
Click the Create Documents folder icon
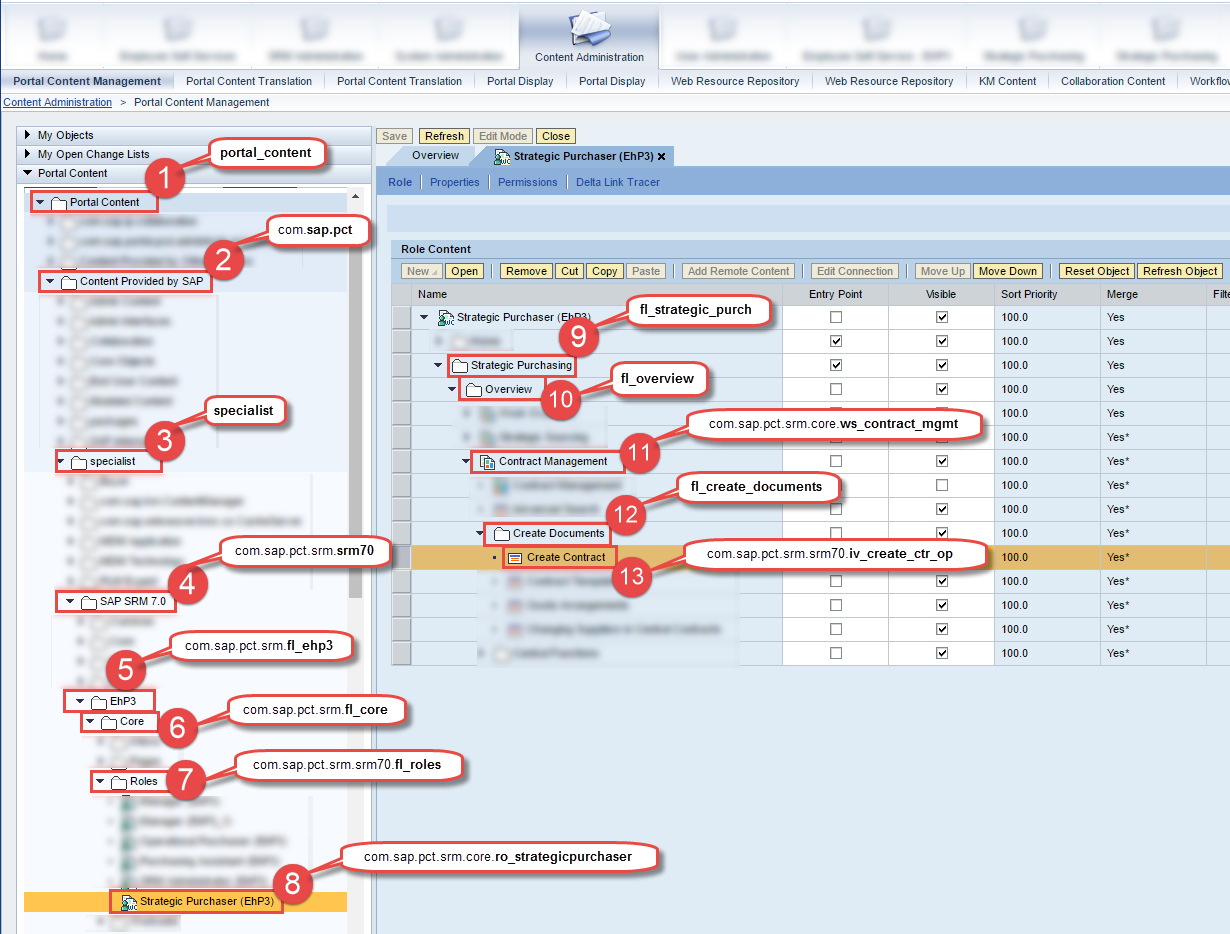coord(502,534)
